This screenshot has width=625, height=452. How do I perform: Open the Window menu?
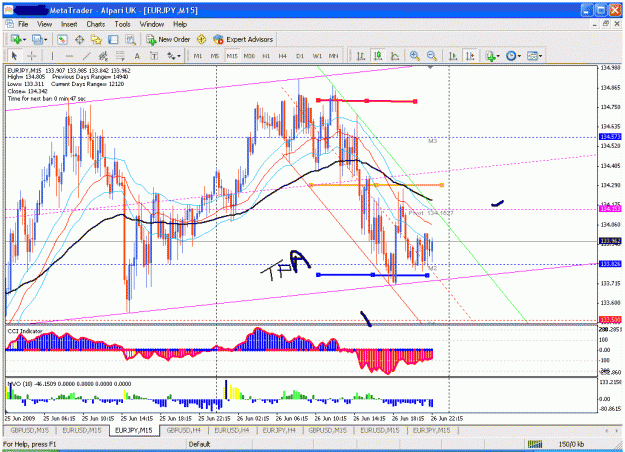click(151, 24)
